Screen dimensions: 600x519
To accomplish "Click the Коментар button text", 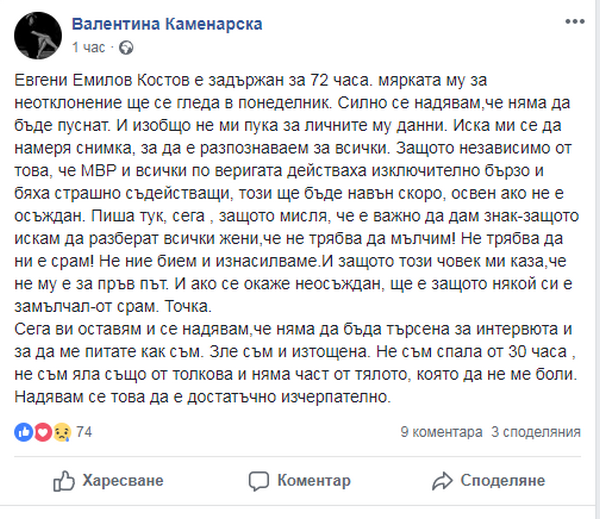I will tap(314, 481).
